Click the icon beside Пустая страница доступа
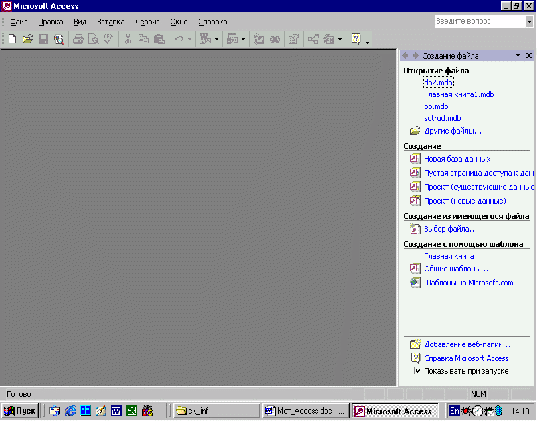This screenshot has height=421, width=537. coord(415,173)
